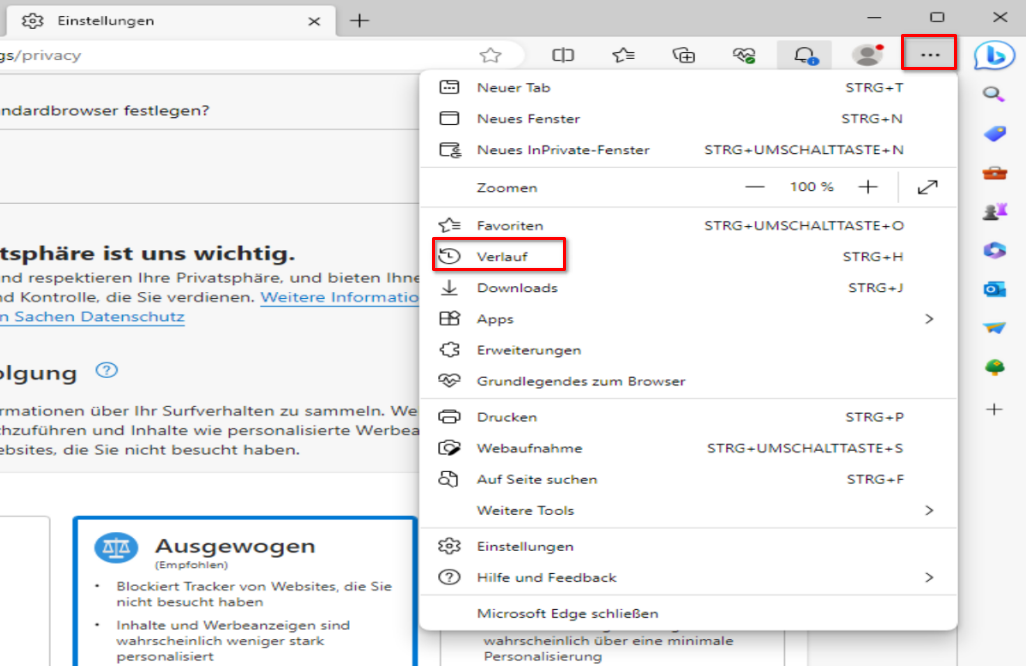The image size is (1026, 666).
Task: Expand the Weitere Tools submenu
Action: point(688,510)
